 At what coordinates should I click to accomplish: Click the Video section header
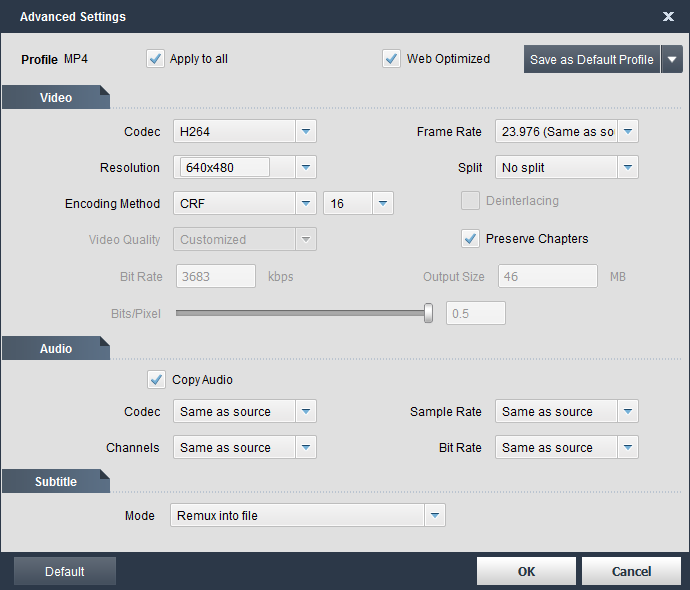(x=56, y=97)
